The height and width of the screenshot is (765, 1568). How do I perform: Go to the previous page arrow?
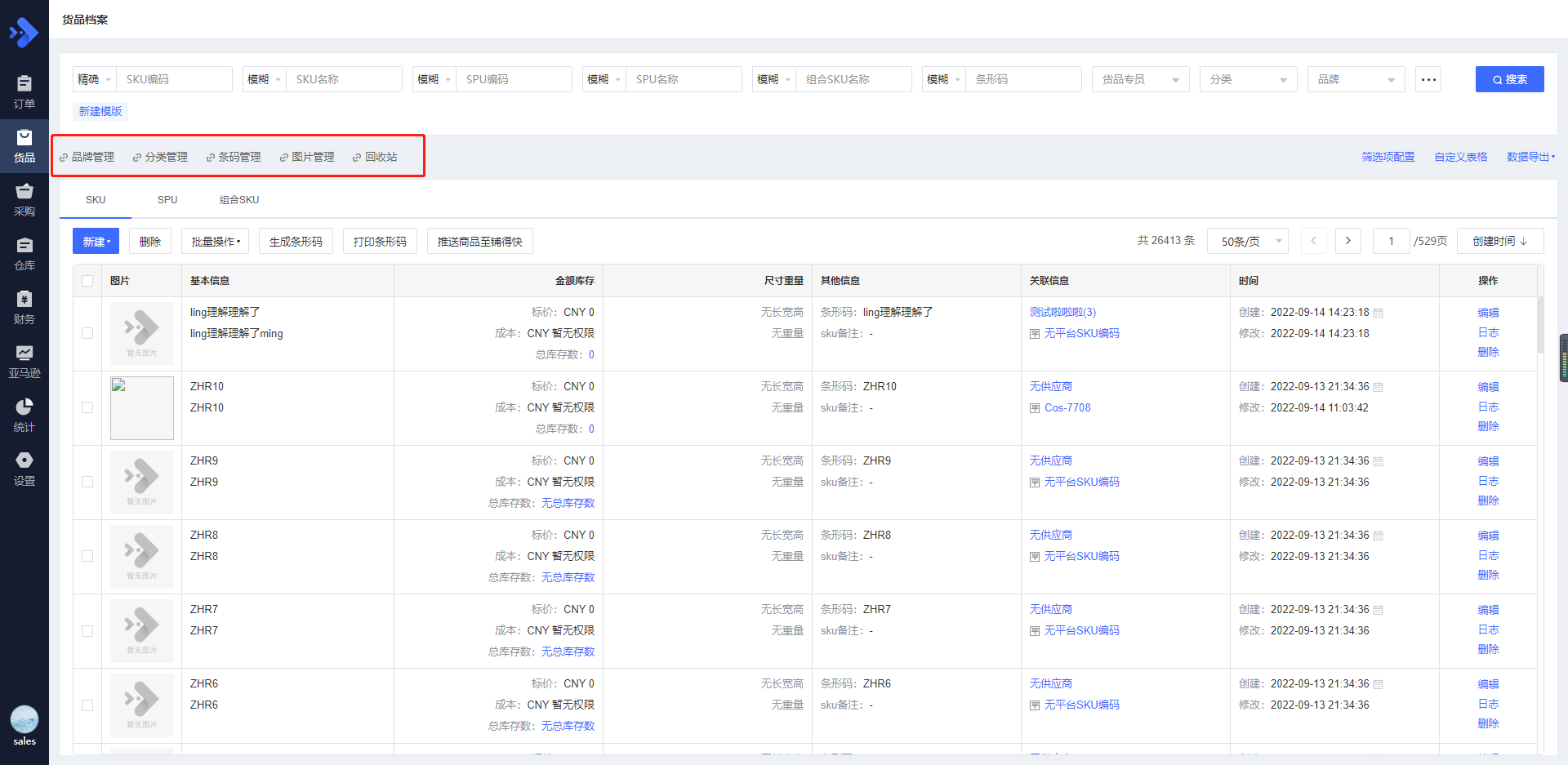(x=1313, y=241)
